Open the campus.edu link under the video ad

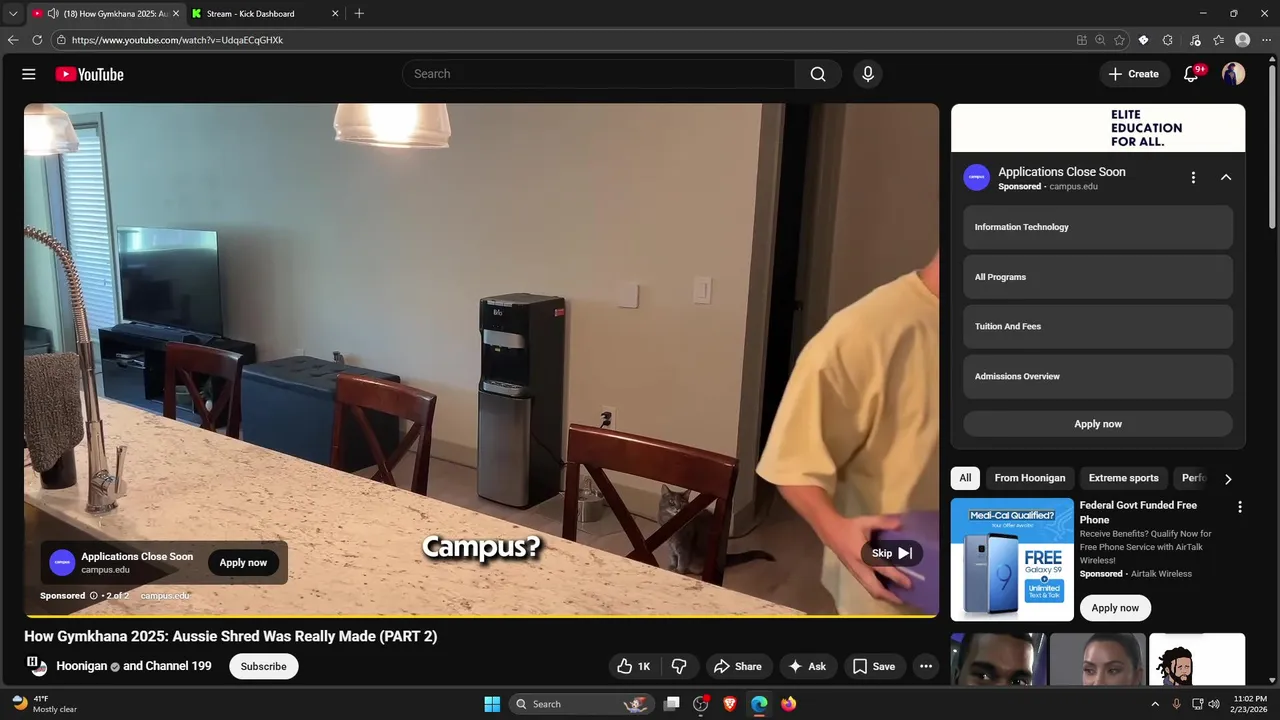(164, 596)
